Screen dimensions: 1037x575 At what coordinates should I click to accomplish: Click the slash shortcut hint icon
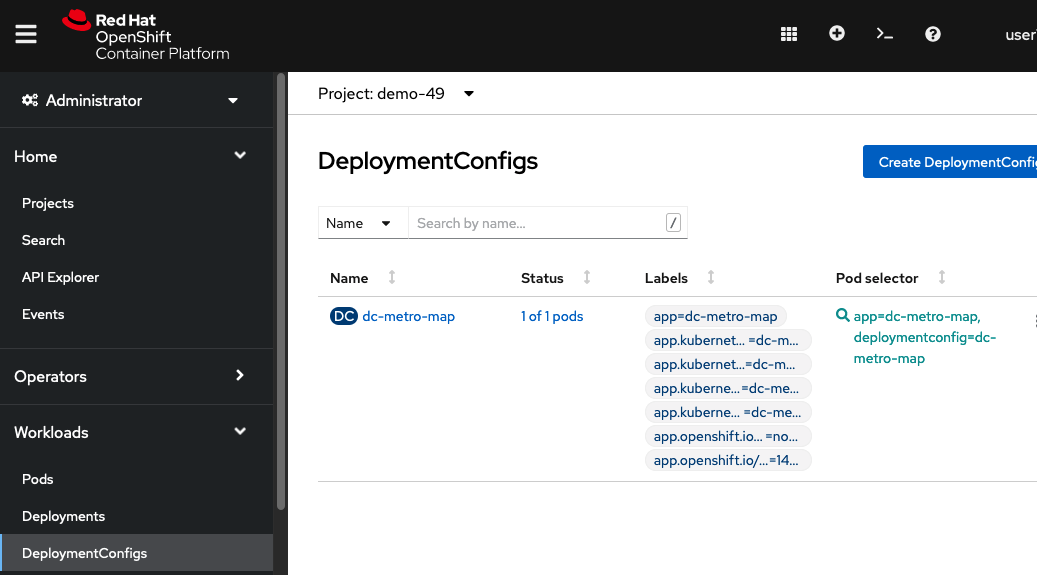pos(673,223)
